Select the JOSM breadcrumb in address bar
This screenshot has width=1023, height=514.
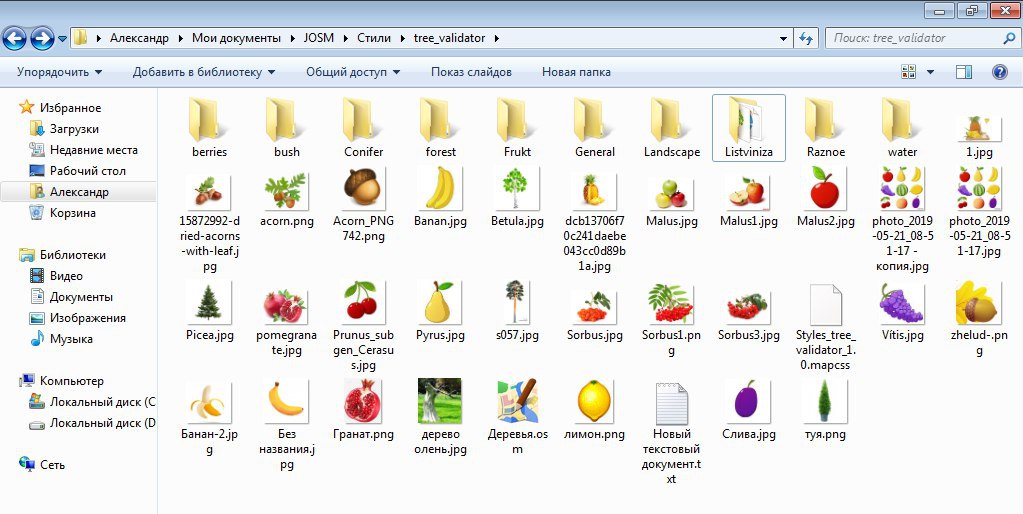[x=318, y=38]
